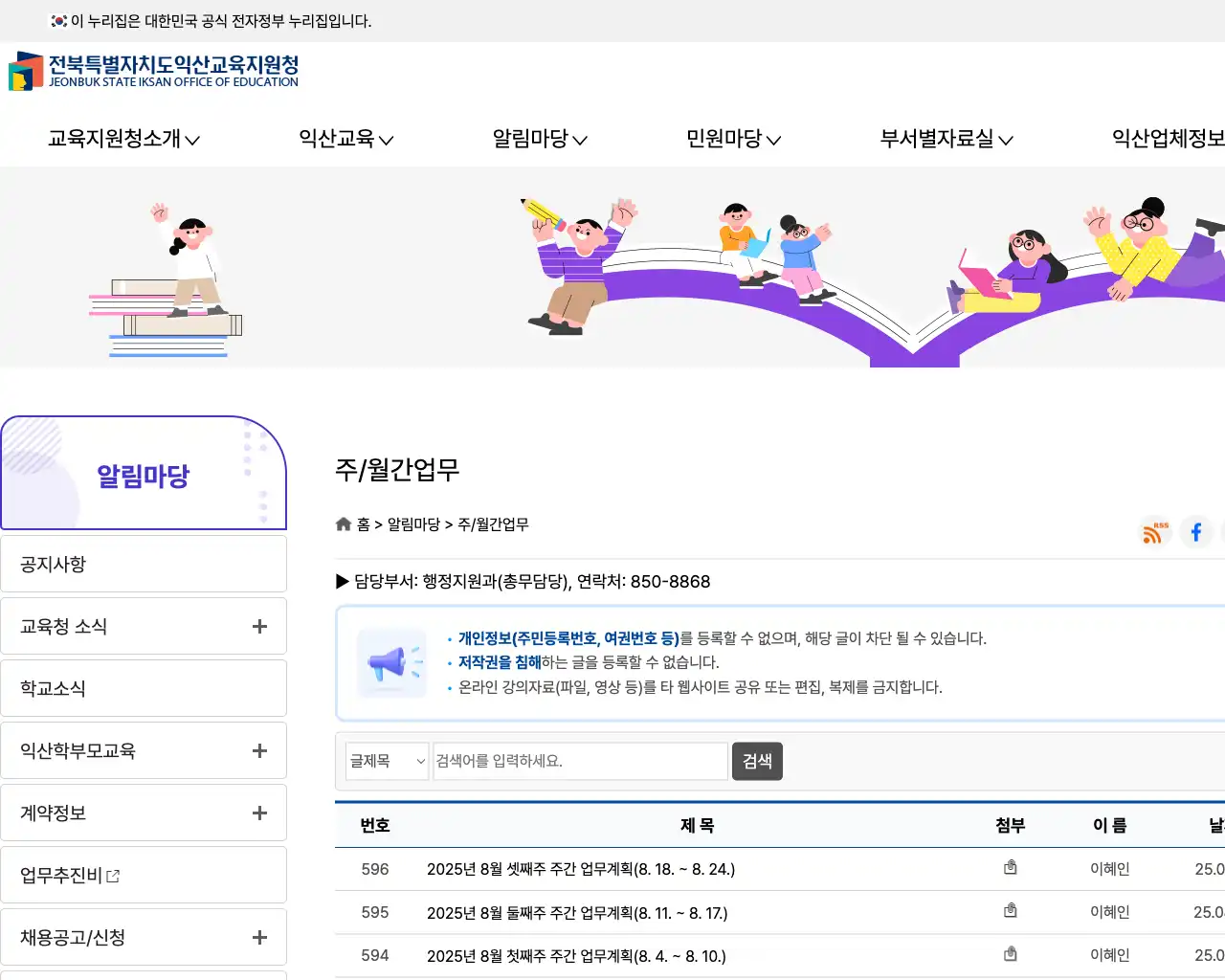Viewport: 1225px width, 980px height.
Task: Click the Iksan Office of Education logo
Action: coord(153,72)
